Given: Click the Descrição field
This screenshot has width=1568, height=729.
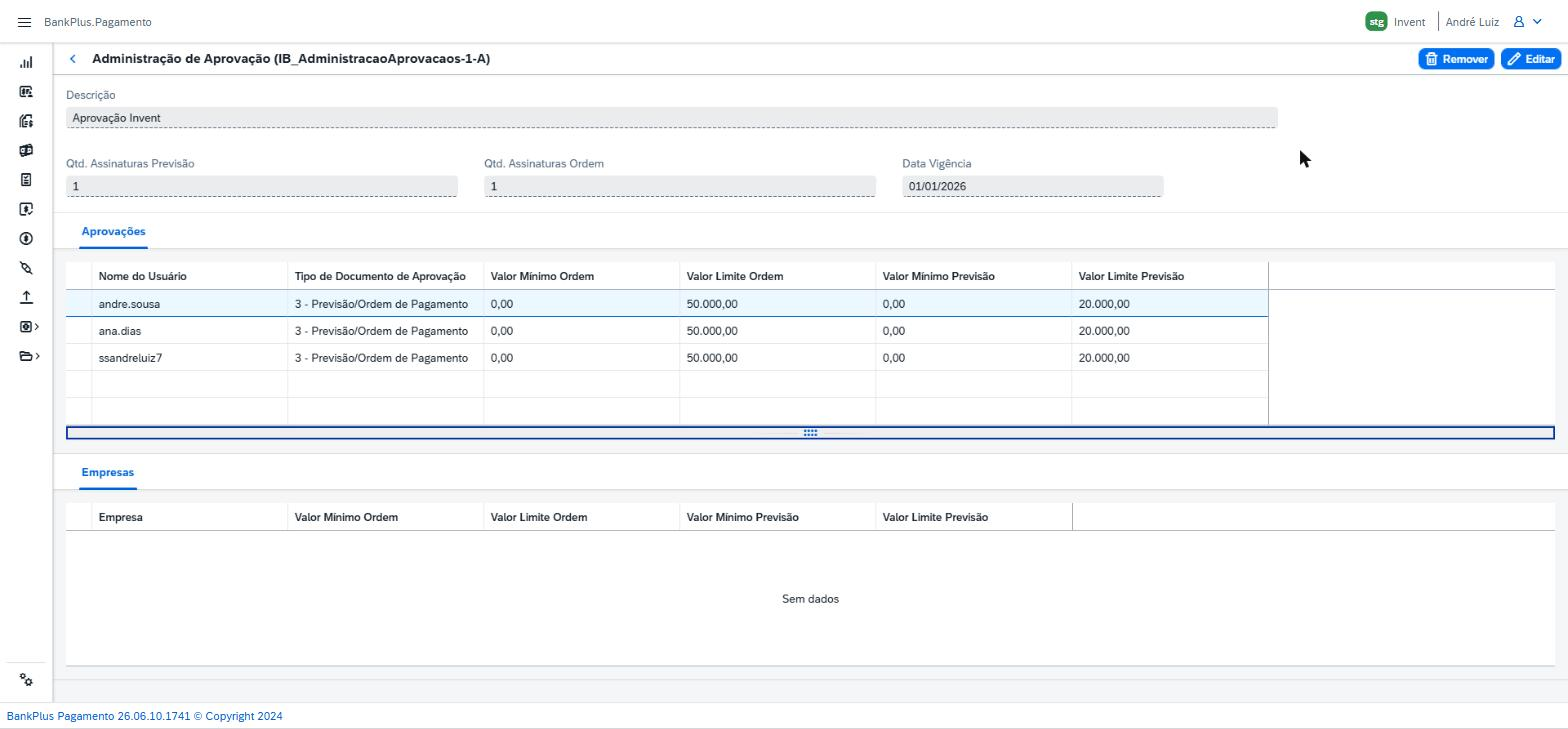Looking at the screenshot, I should pyautogui.click(x=672, y=118).
